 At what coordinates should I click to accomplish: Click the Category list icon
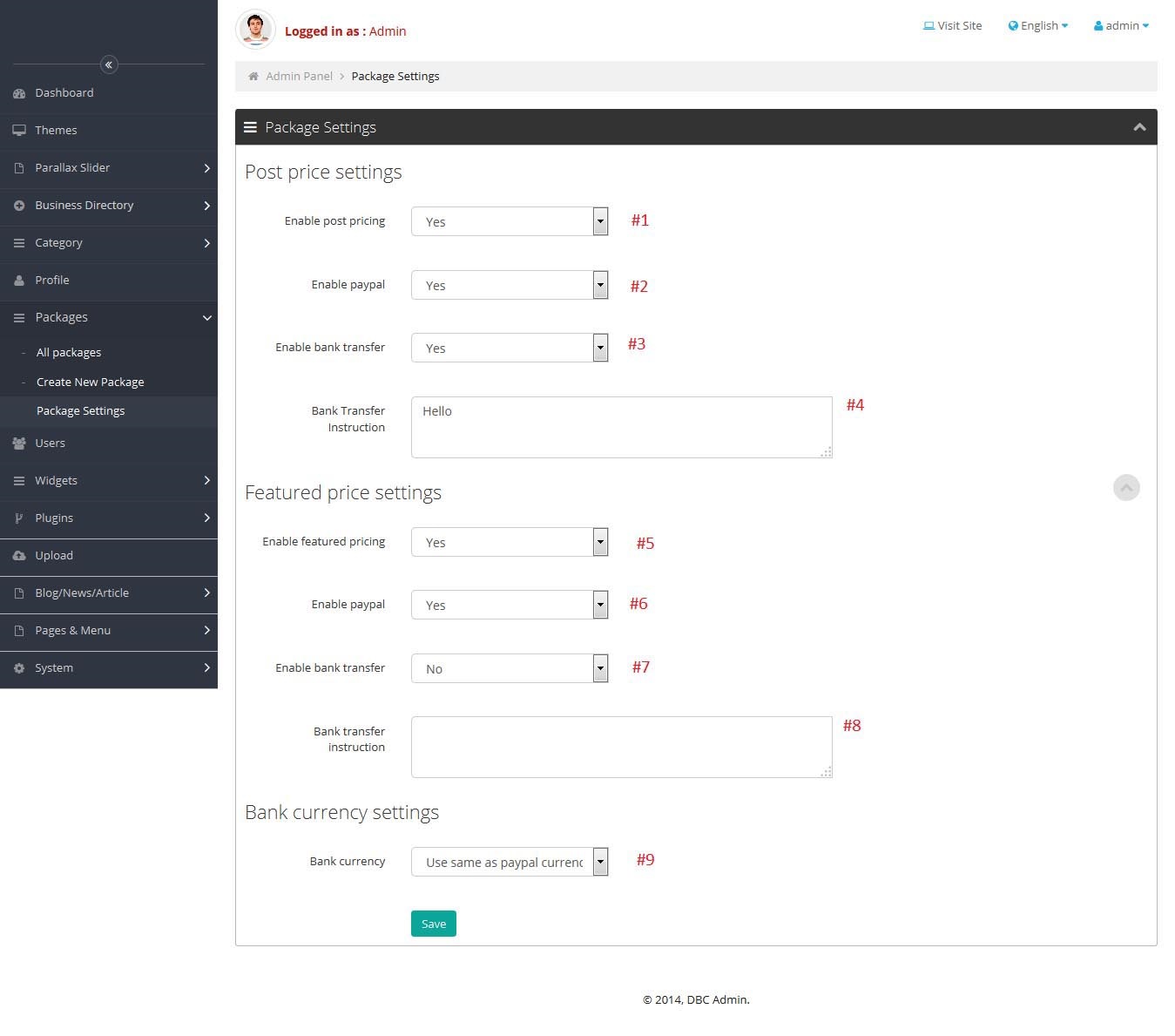pyautogui.click(x=19, y=243)
